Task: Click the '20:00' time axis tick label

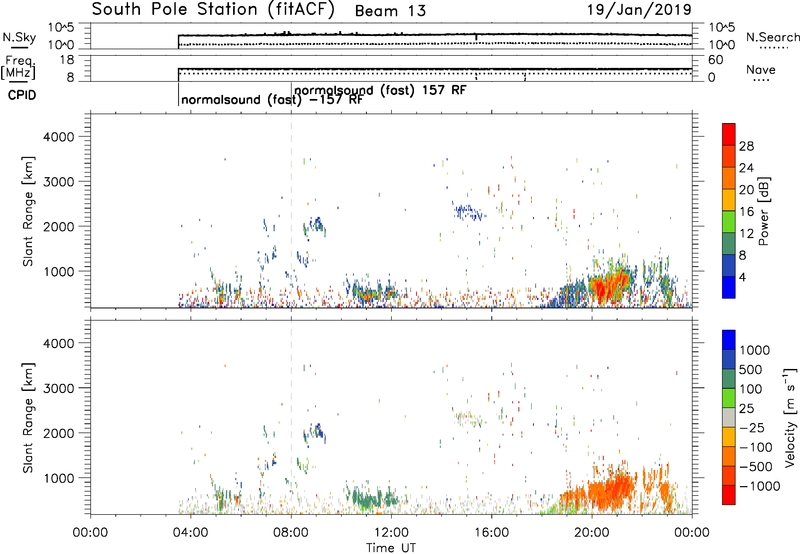Action: (x=591, y=533)
